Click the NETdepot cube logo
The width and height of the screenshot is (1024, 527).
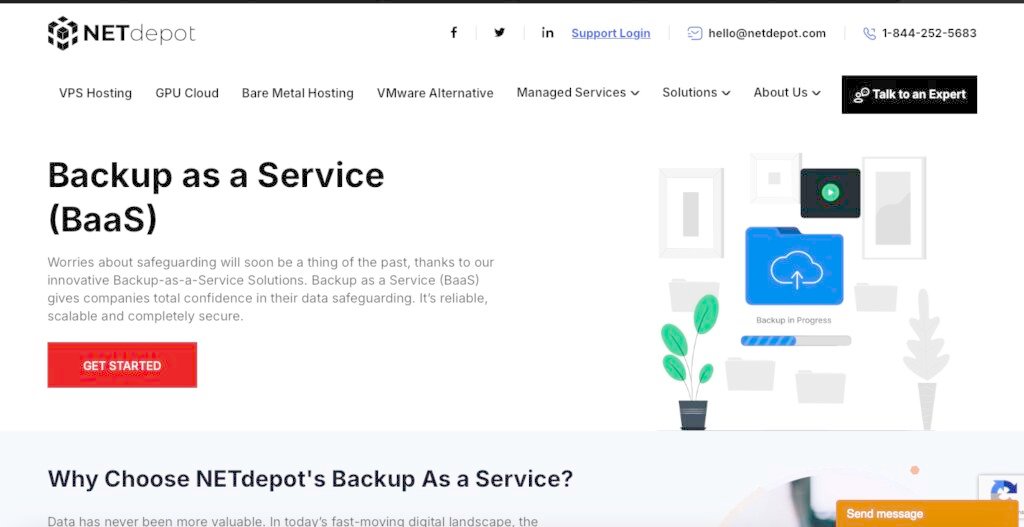click(63, 33)
